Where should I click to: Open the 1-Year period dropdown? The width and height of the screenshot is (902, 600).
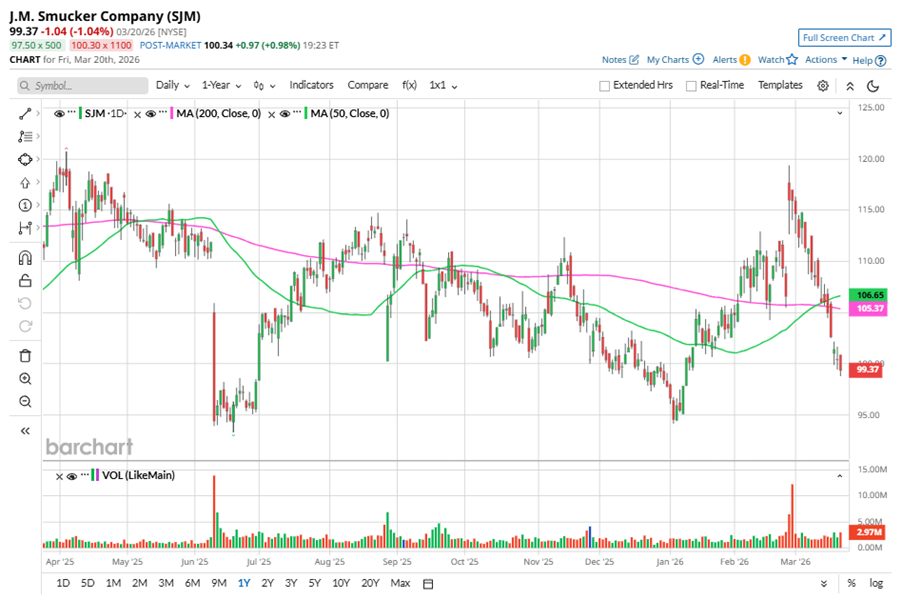click(221, 85)
